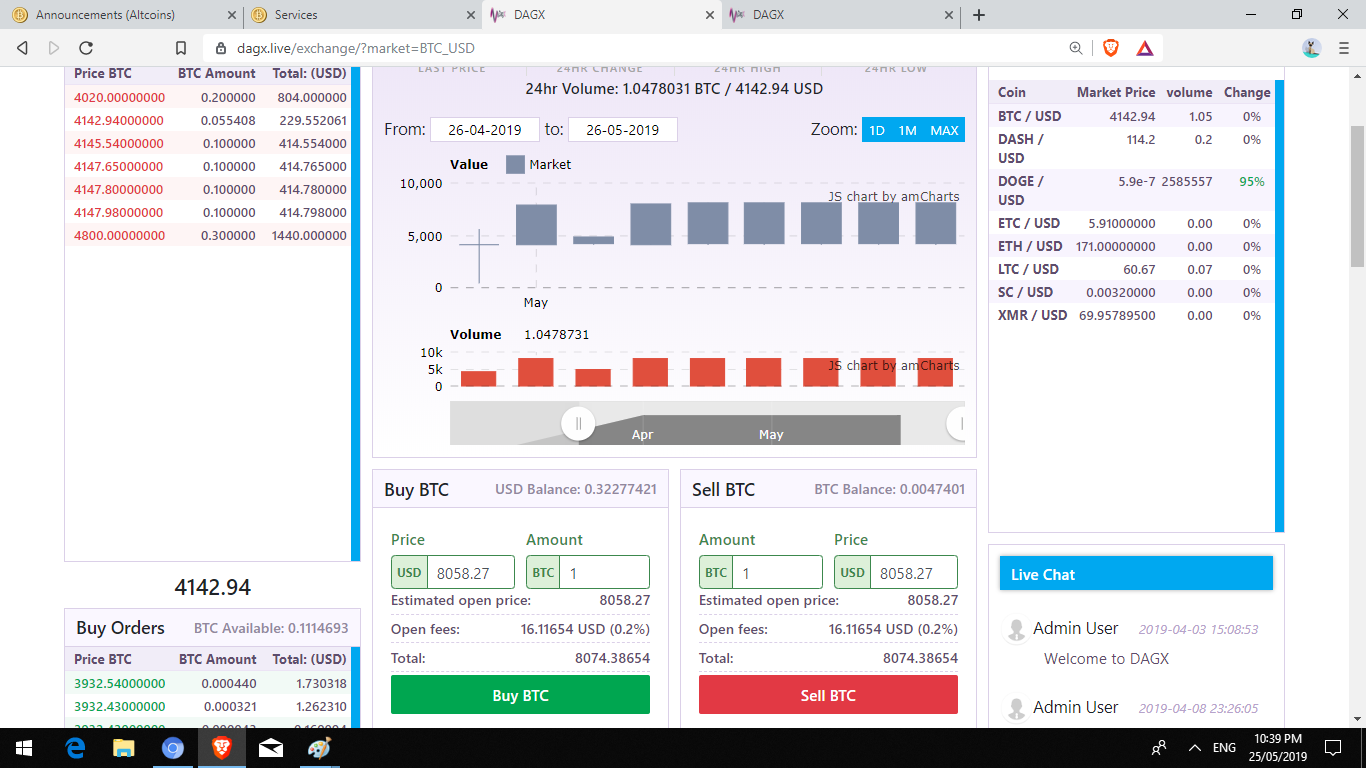Select the BTC / USD market row
The width and height of the screenshot is (1366, 768).
point(1134,116)
